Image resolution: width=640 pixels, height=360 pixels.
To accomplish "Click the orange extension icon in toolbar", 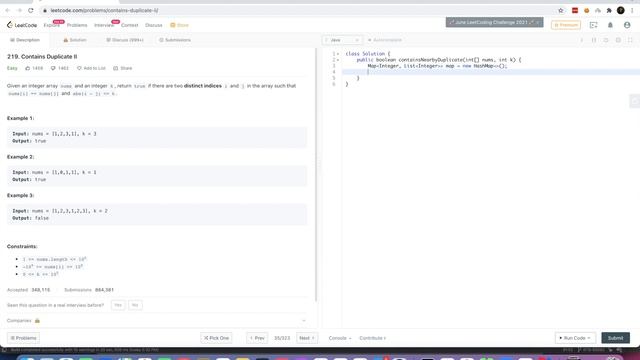I will pyautogui.click(x=586, y=10).
